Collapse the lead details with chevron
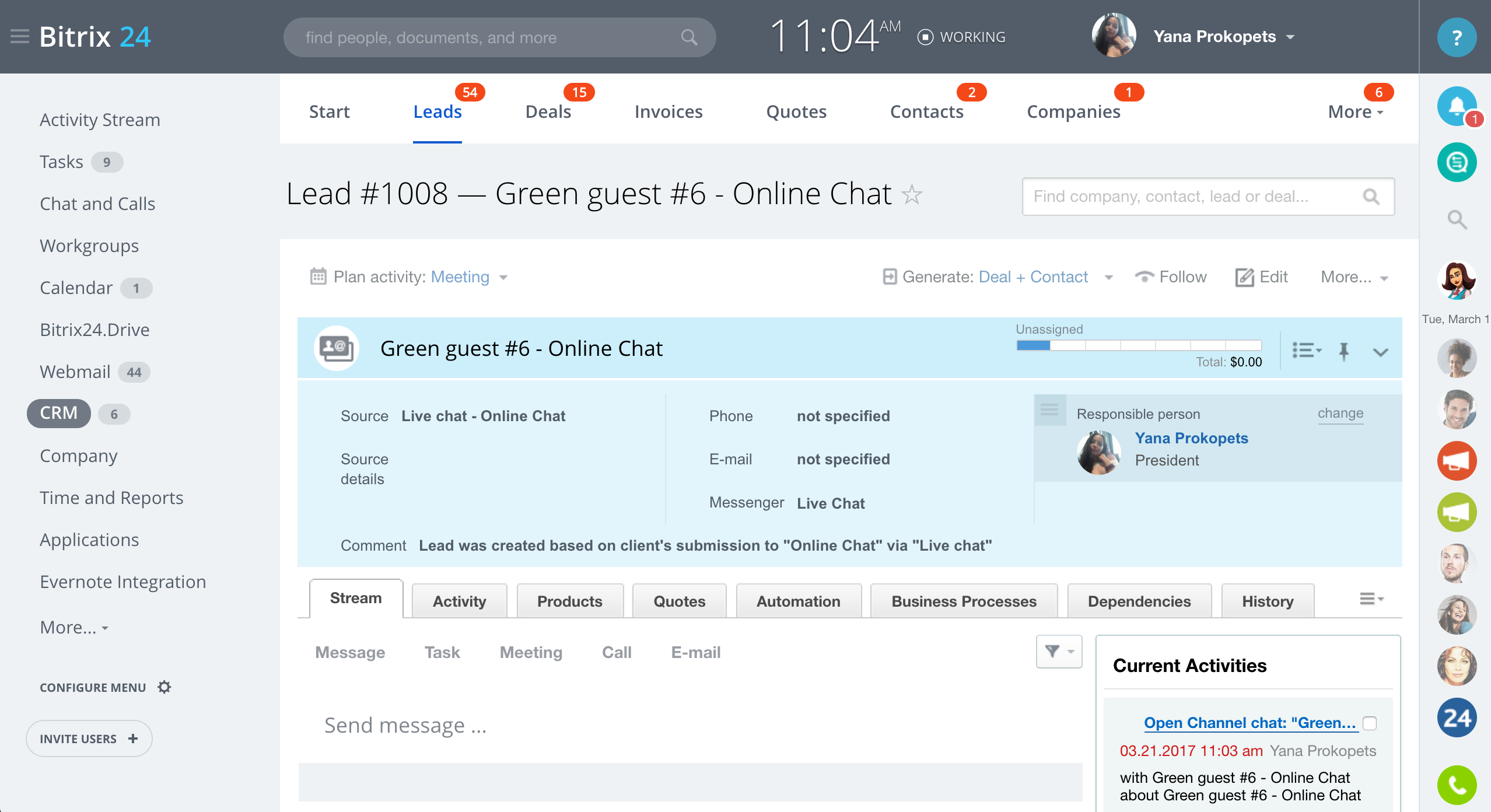Image resolution: width=1491 pixels, height=812 pixels. tap(1380, 352)
